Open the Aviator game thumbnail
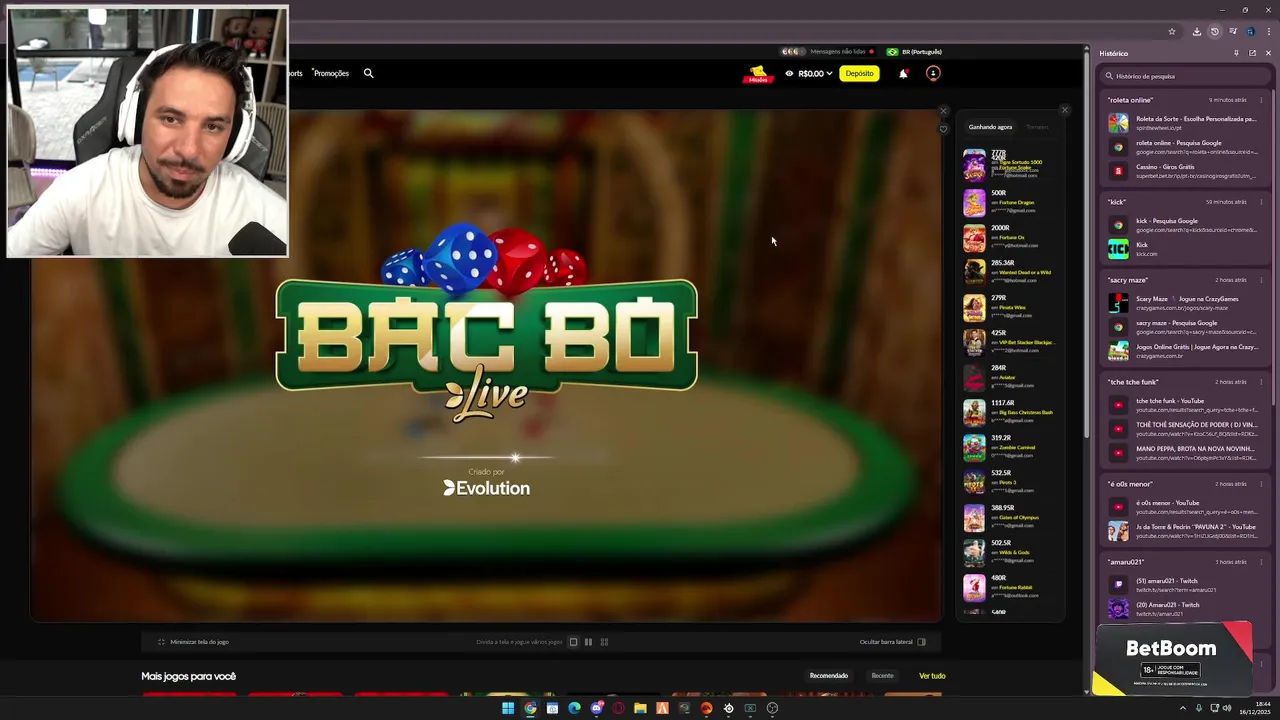The height and width of the screenshot is (720, 1280). (974, 377)
